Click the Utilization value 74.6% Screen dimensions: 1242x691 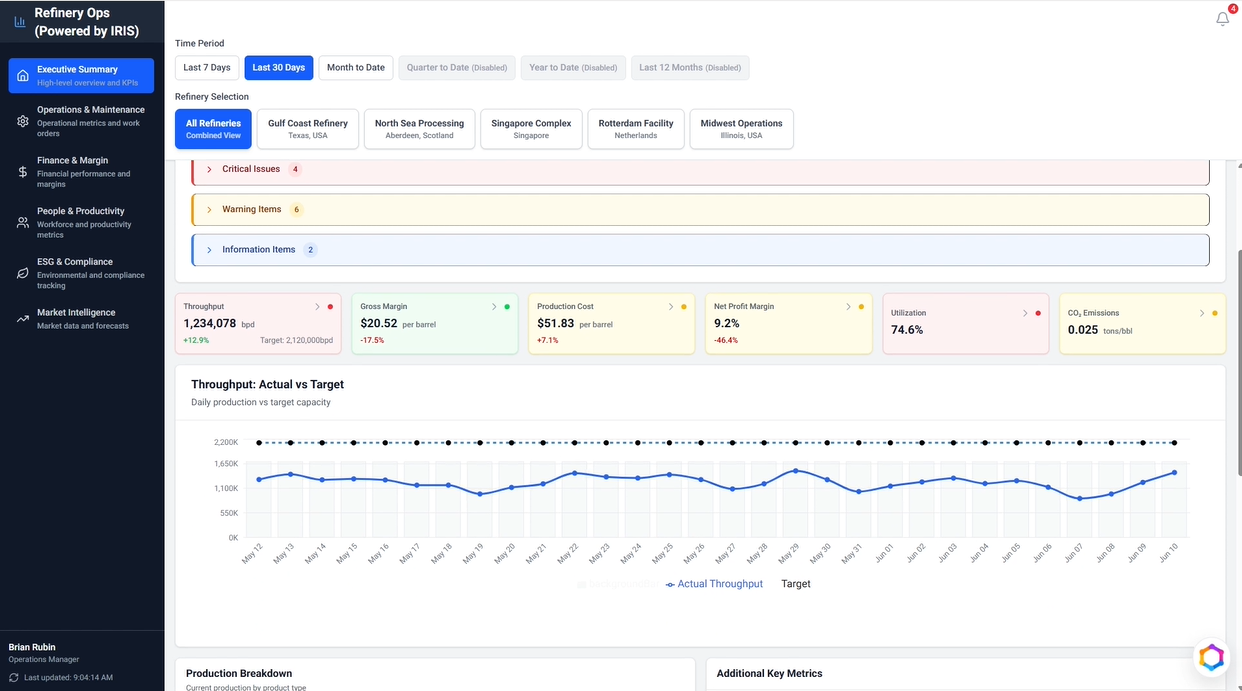[x=907, y=329]
